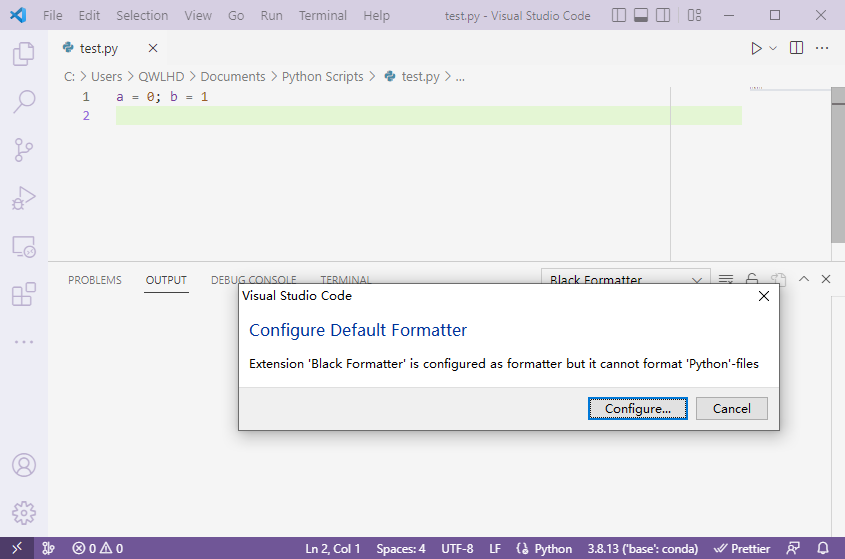Click the VS Code logo icon

(18, 15)
